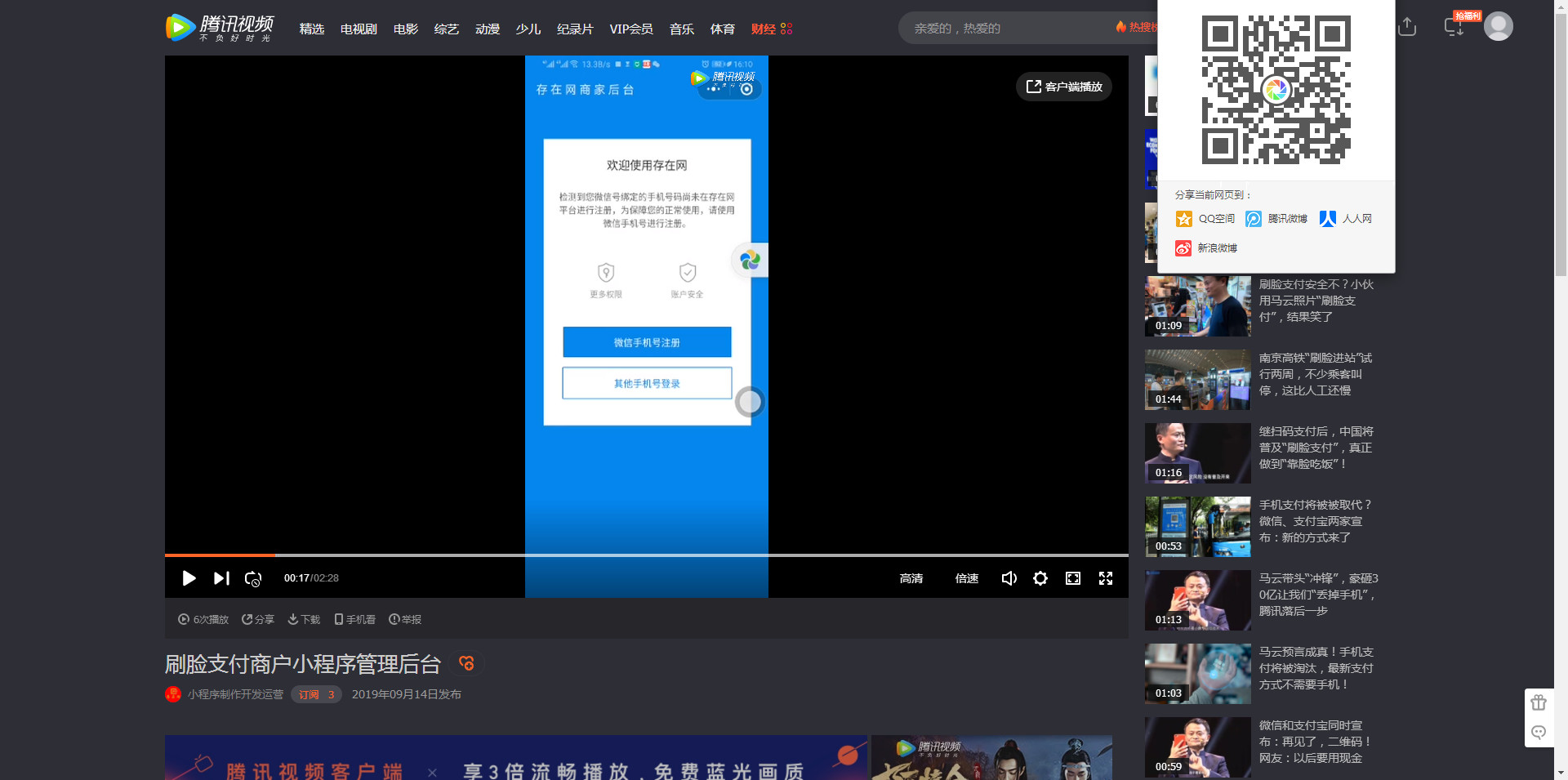Image resolution: width=1568 pixels, height=780 pixels.
Task: Open user avatar menu
Action: [1499, 26]
